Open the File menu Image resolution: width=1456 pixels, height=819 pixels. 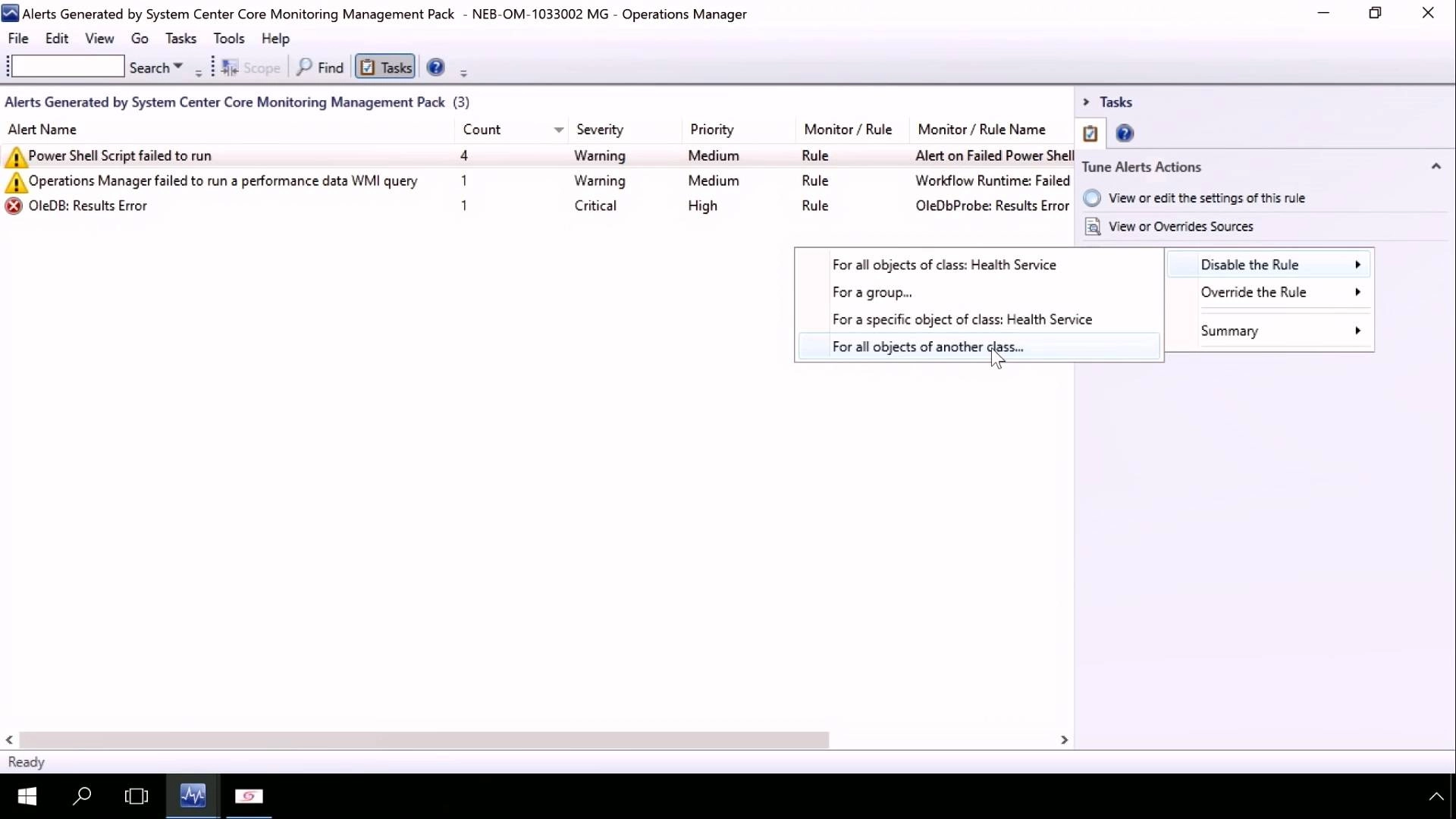[x=18, y=38]
